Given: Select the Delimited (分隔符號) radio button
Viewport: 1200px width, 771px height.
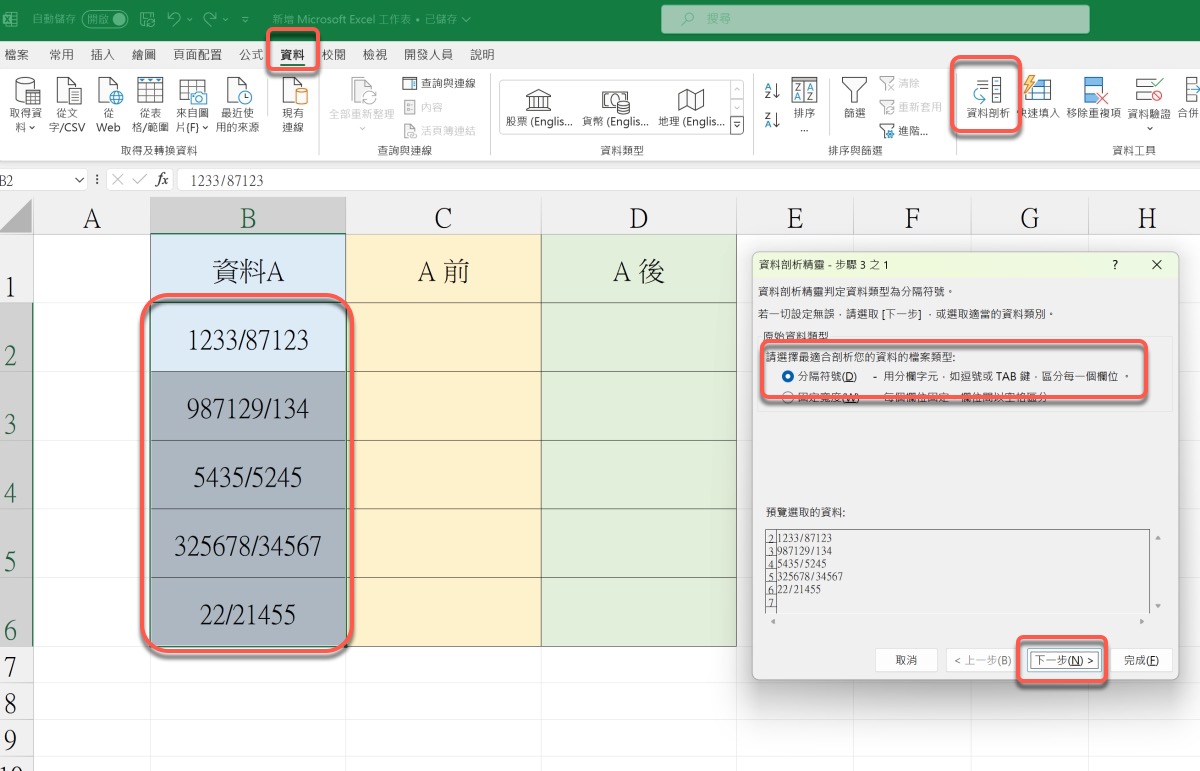Looking at the screenshot, I should (788, 376).
